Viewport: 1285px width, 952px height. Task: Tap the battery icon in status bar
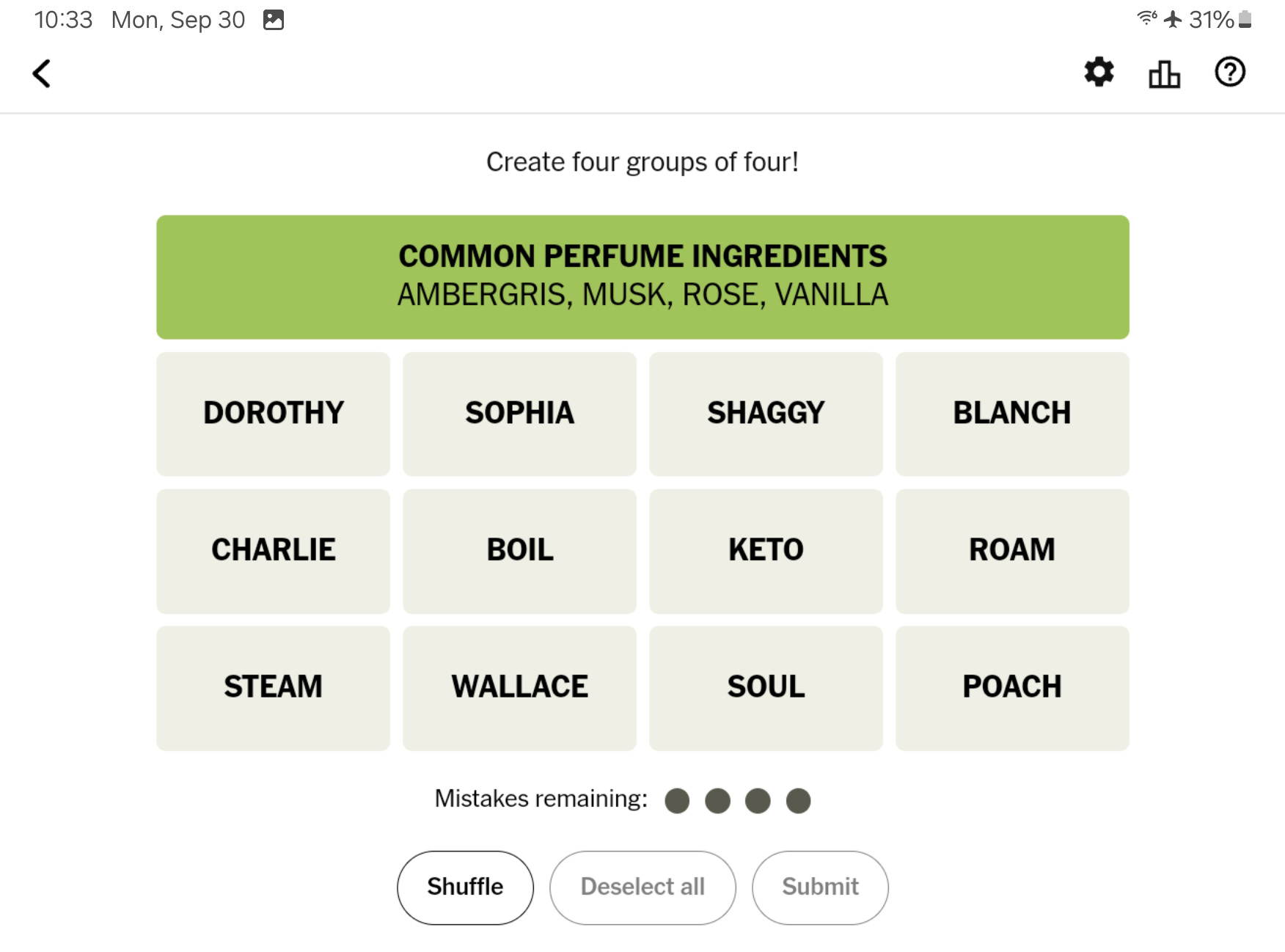[1245, 20]
